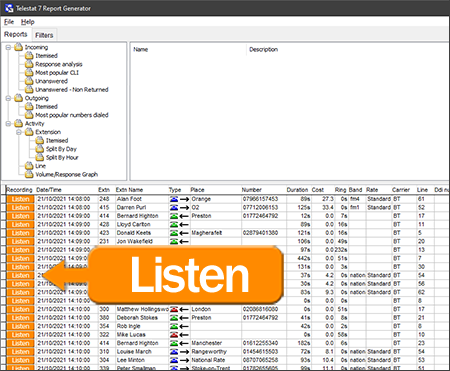This screenshot has height=371, width=450.
Task: Select the Response analysis folder icon
Action: [29, 64]
